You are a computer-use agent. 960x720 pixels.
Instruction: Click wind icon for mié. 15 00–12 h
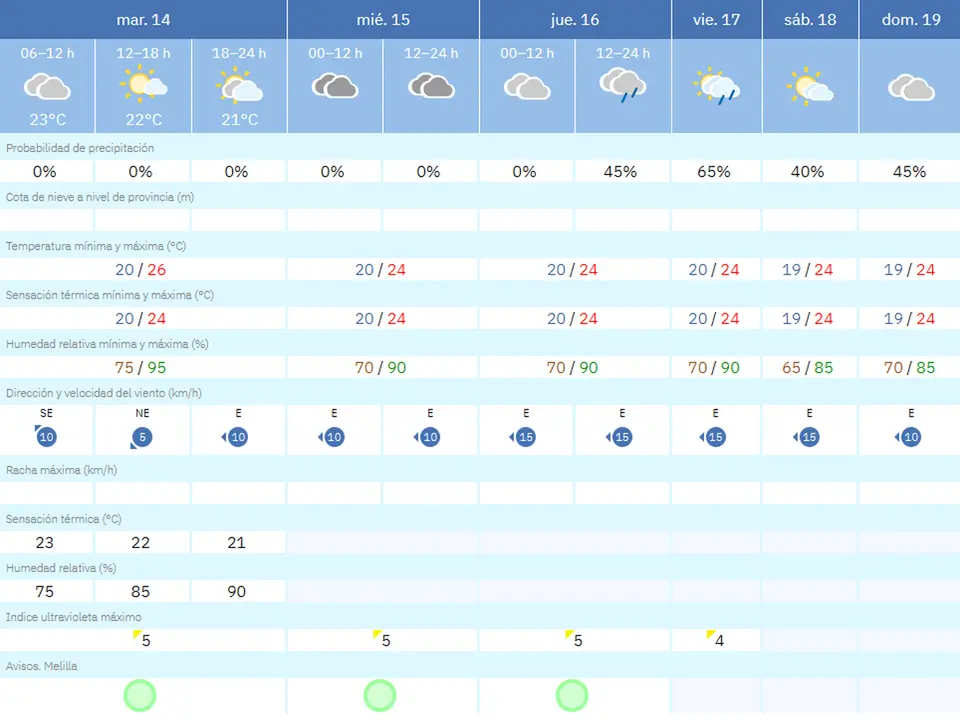pyautogui.click(x=331, y=437)
